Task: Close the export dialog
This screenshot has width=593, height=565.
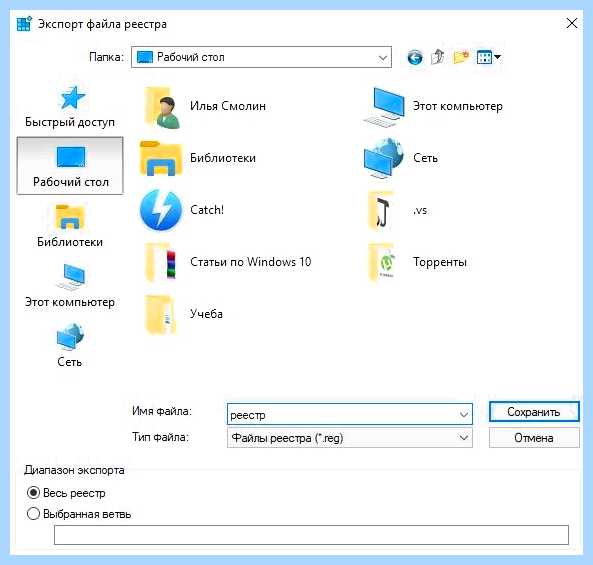Action: click(x=572, y=23)
